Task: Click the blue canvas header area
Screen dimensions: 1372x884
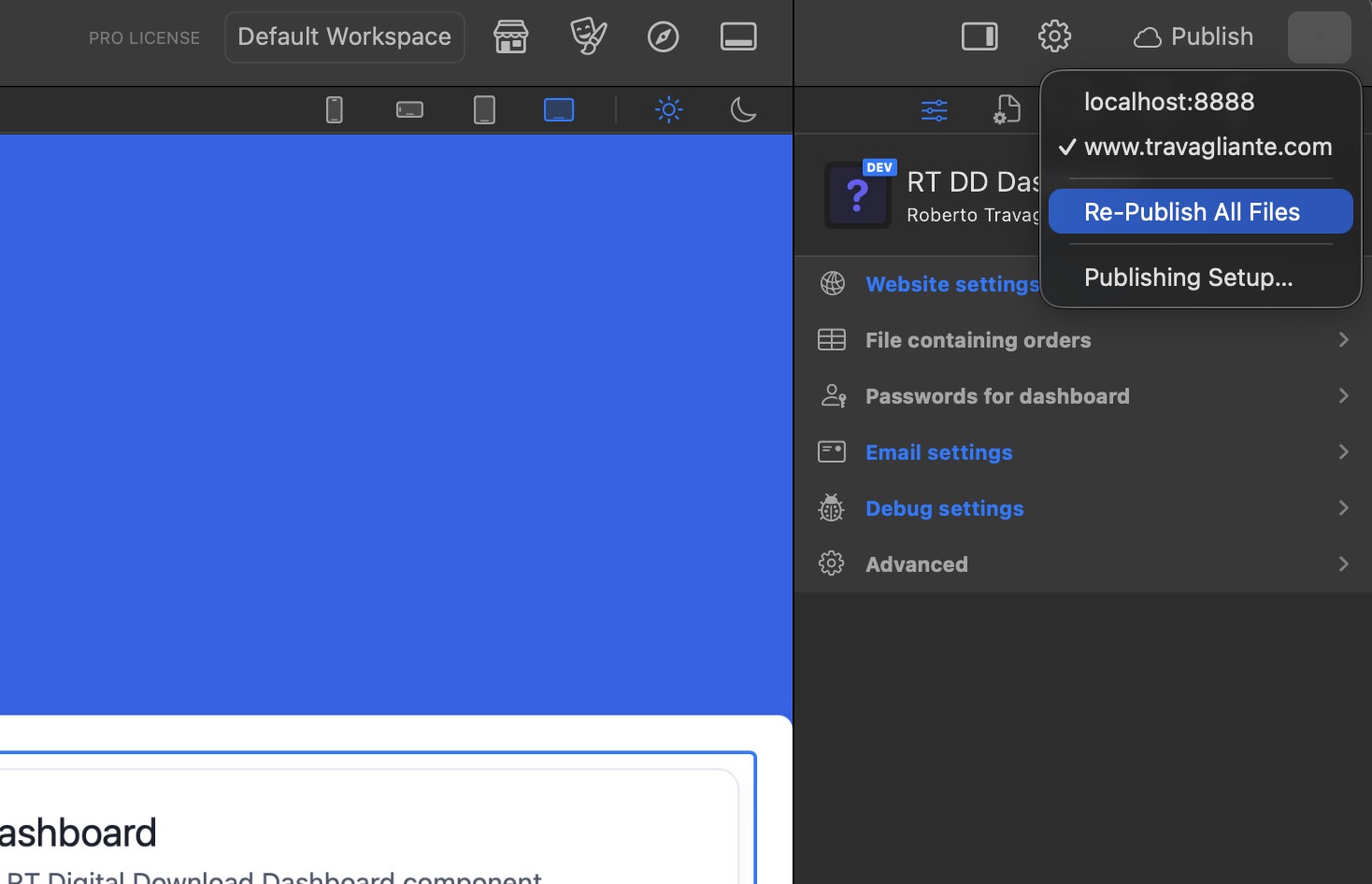Action: [x=396, y=425]
